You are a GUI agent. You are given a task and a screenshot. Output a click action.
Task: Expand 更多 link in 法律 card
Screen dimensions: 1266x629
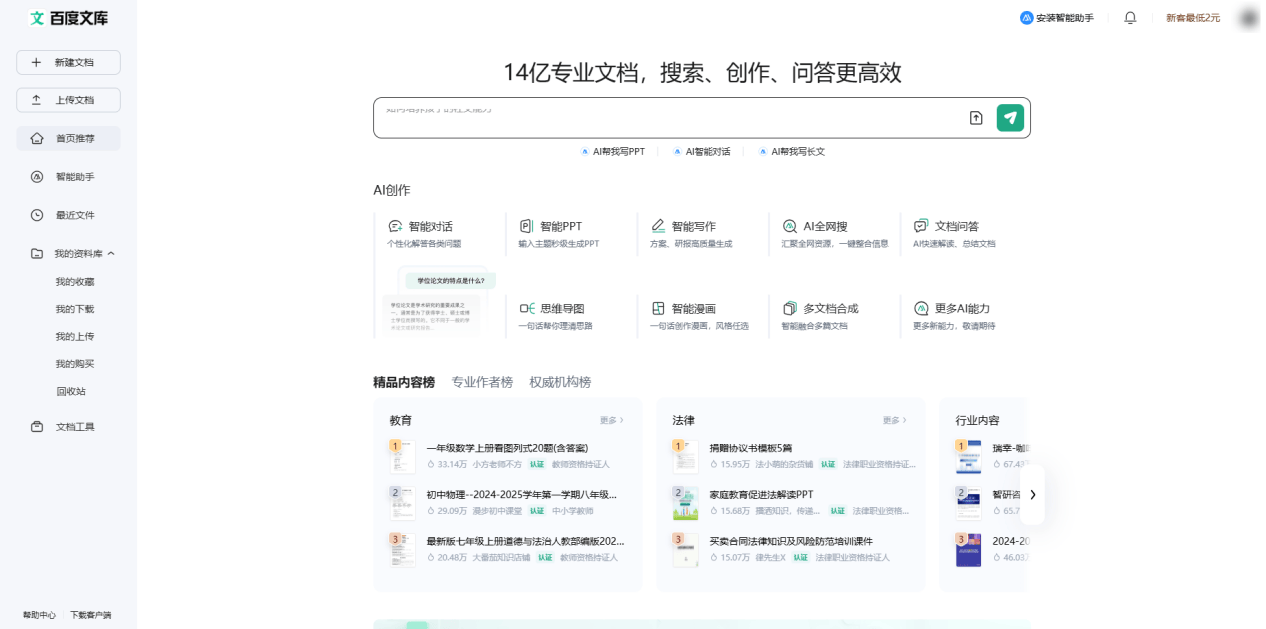click(x=894, y=421)
